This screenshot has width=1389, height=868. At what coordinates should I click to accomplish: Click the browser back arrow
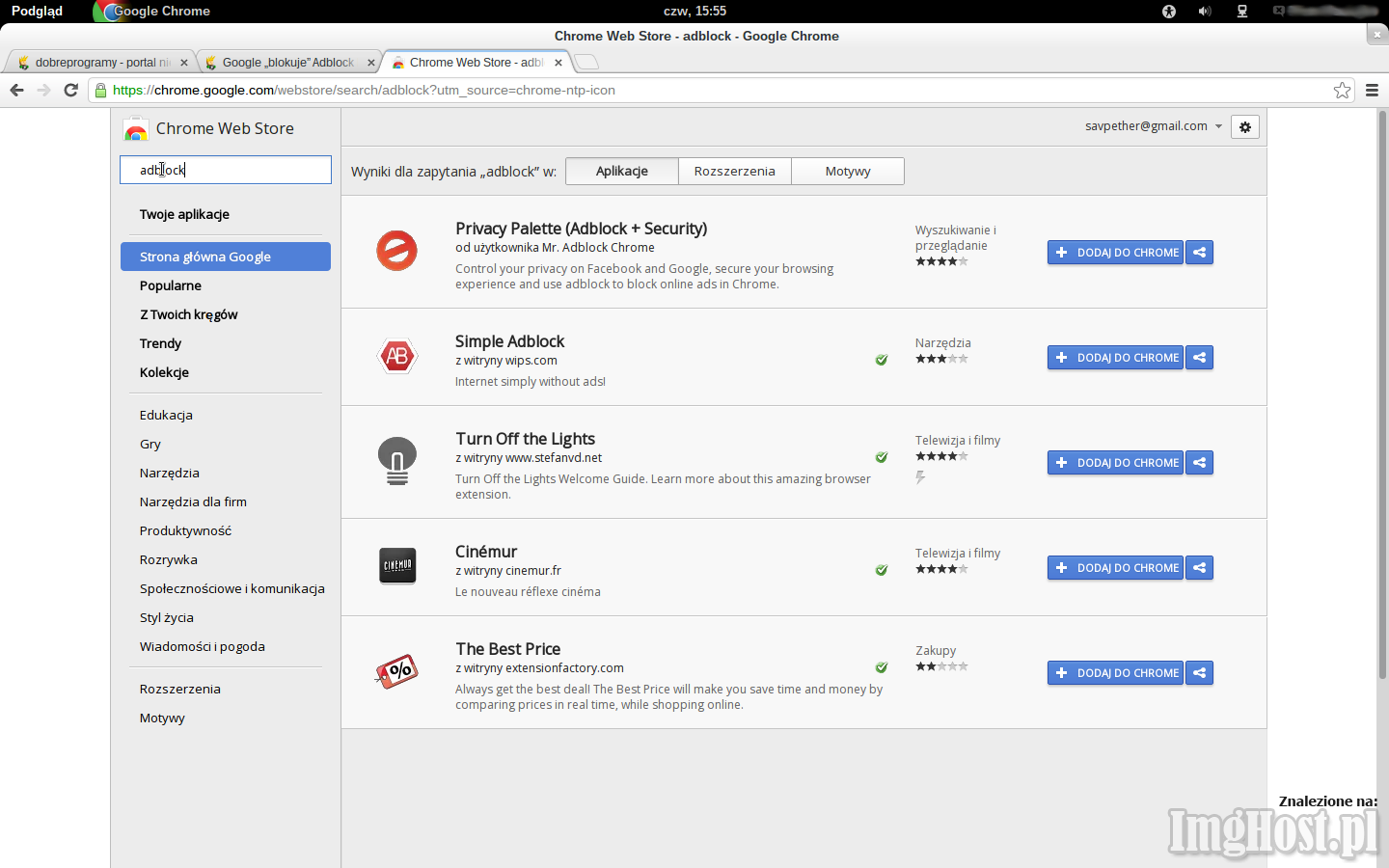tap(16, 90)
